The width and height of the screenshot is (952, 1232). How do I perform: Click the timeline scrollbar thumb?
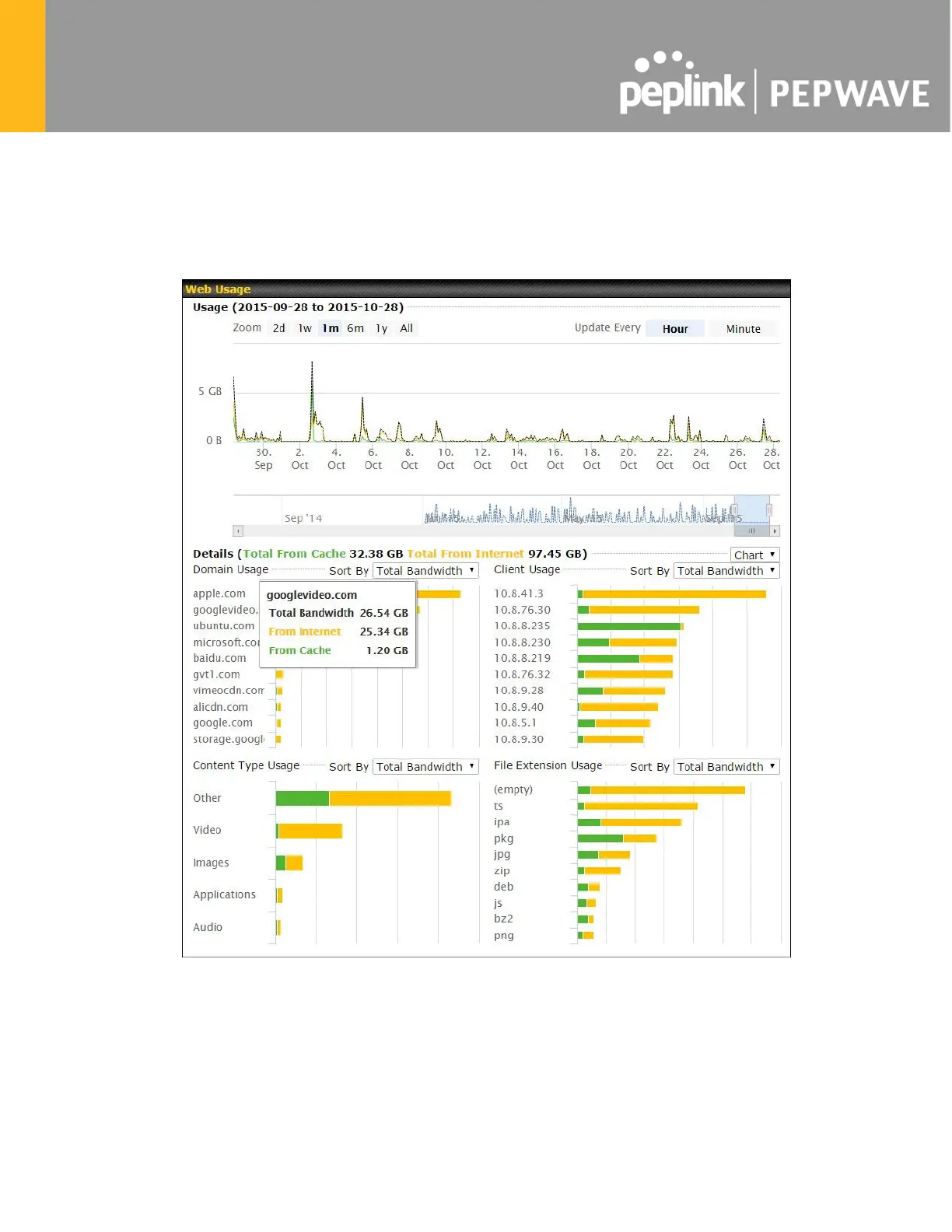pyautogui.click(x=751, y=531)
